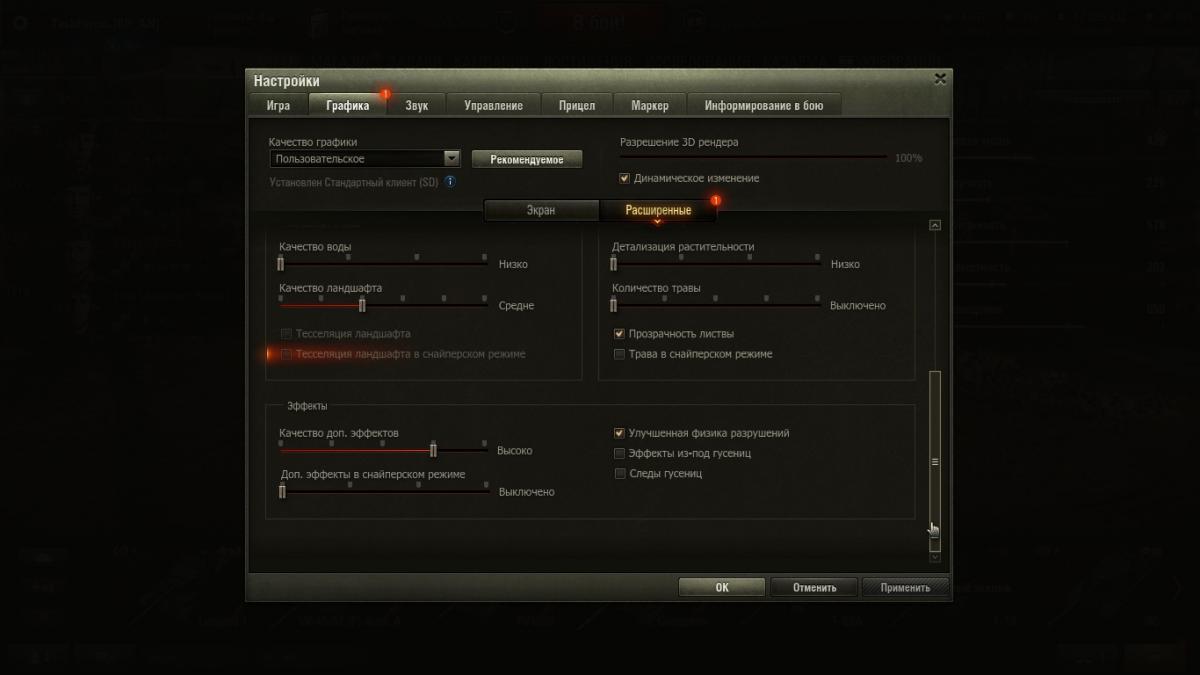This screenshot has width=1200, height=675.
Task: Adjust the Детализация растительности slider
Action: click(x=716, y=264)
